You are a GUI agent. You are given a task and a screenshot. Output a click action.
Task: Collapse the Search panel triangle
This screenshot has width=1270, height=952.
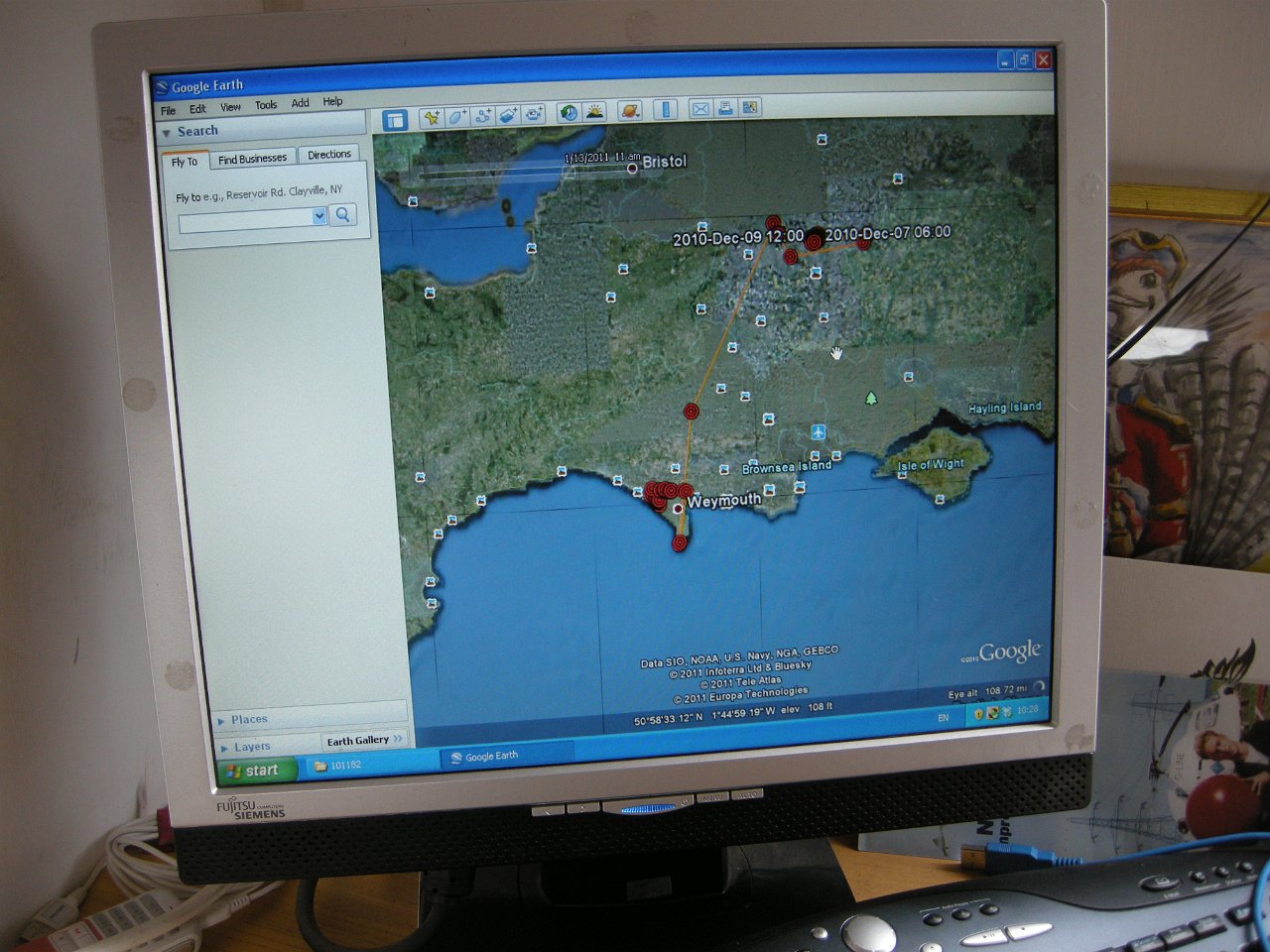tap(166, 133)
